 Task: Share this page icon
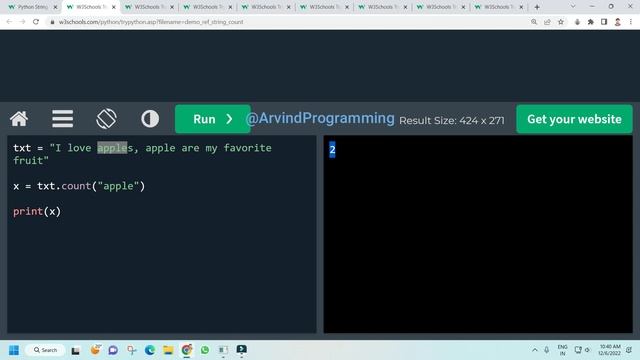pyautogui.click(x=547, y=22)
